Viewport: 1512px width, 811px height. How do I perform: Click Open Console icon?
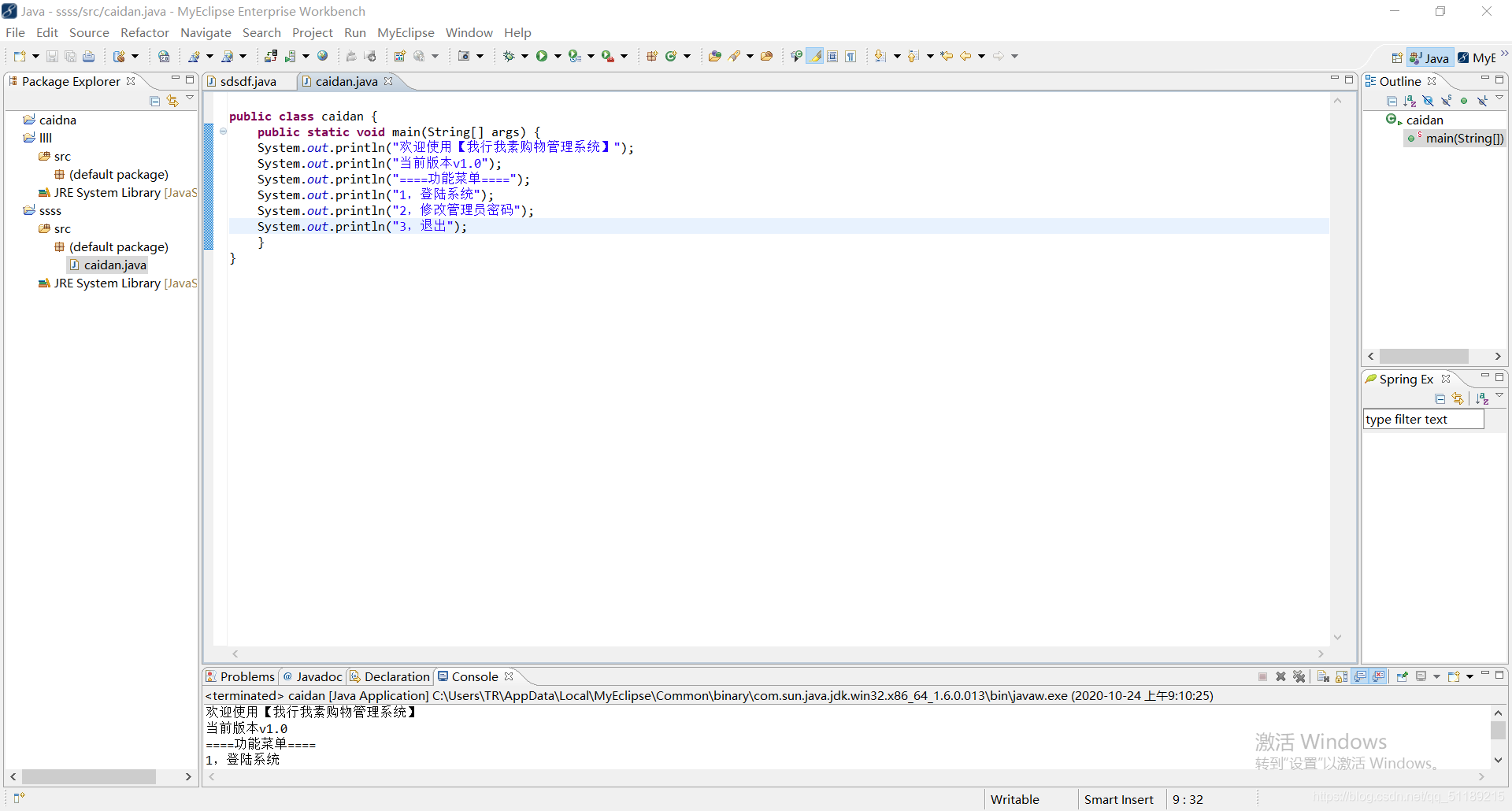coord(1454,676)
